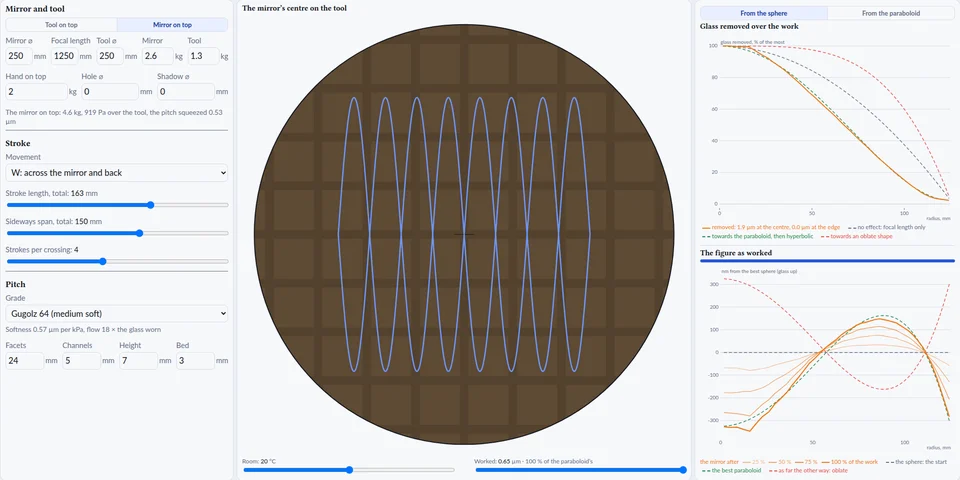The height and width of the screenshot is (480, 960).
Task: Adjust the Room temperature slider
Action: [349, 470]
